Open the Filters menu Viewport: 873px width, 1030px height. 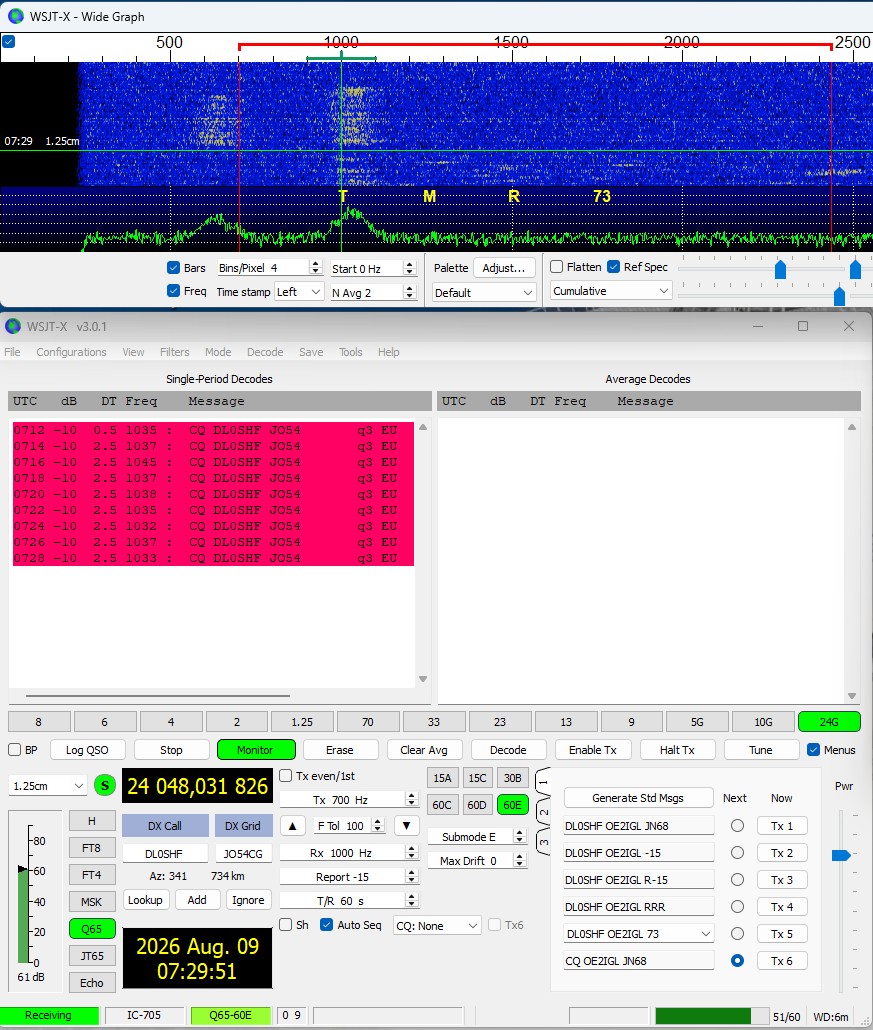[x=174, y=352]
